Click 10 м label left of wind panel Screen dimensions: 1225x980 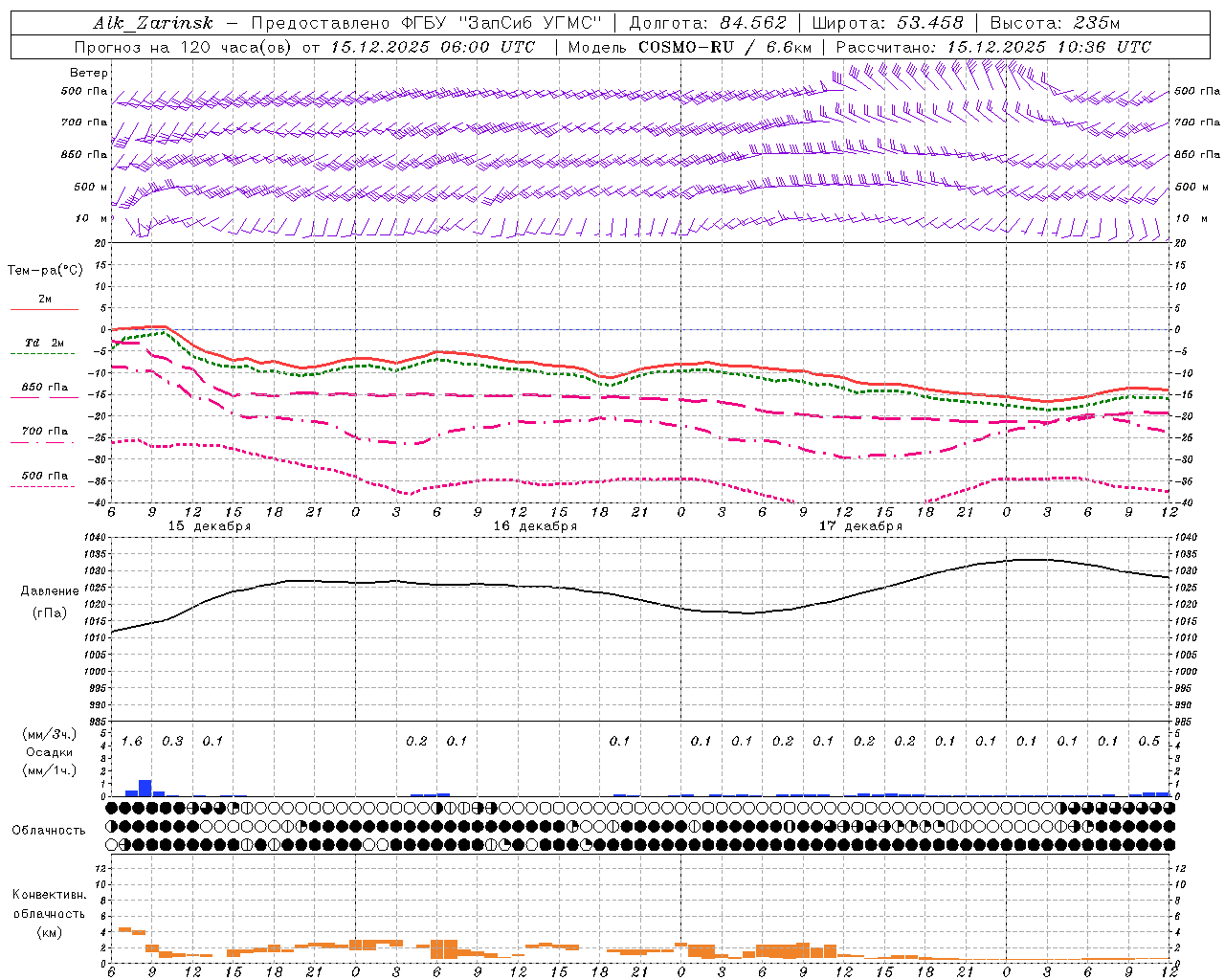(91, 218)
